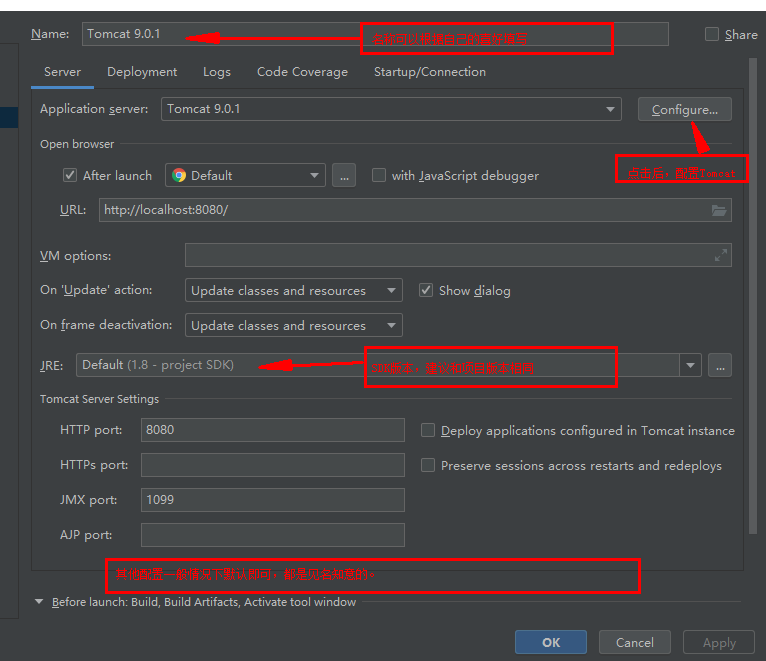Click the Apply button

(719, 642)
